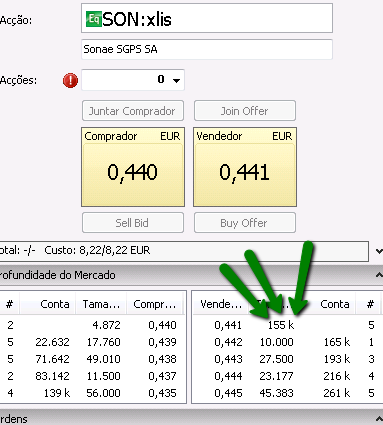Viewport: 383px width, 425px height.
Task: Click cumulative ask value 261 k
Action: [x=337, y=393]
